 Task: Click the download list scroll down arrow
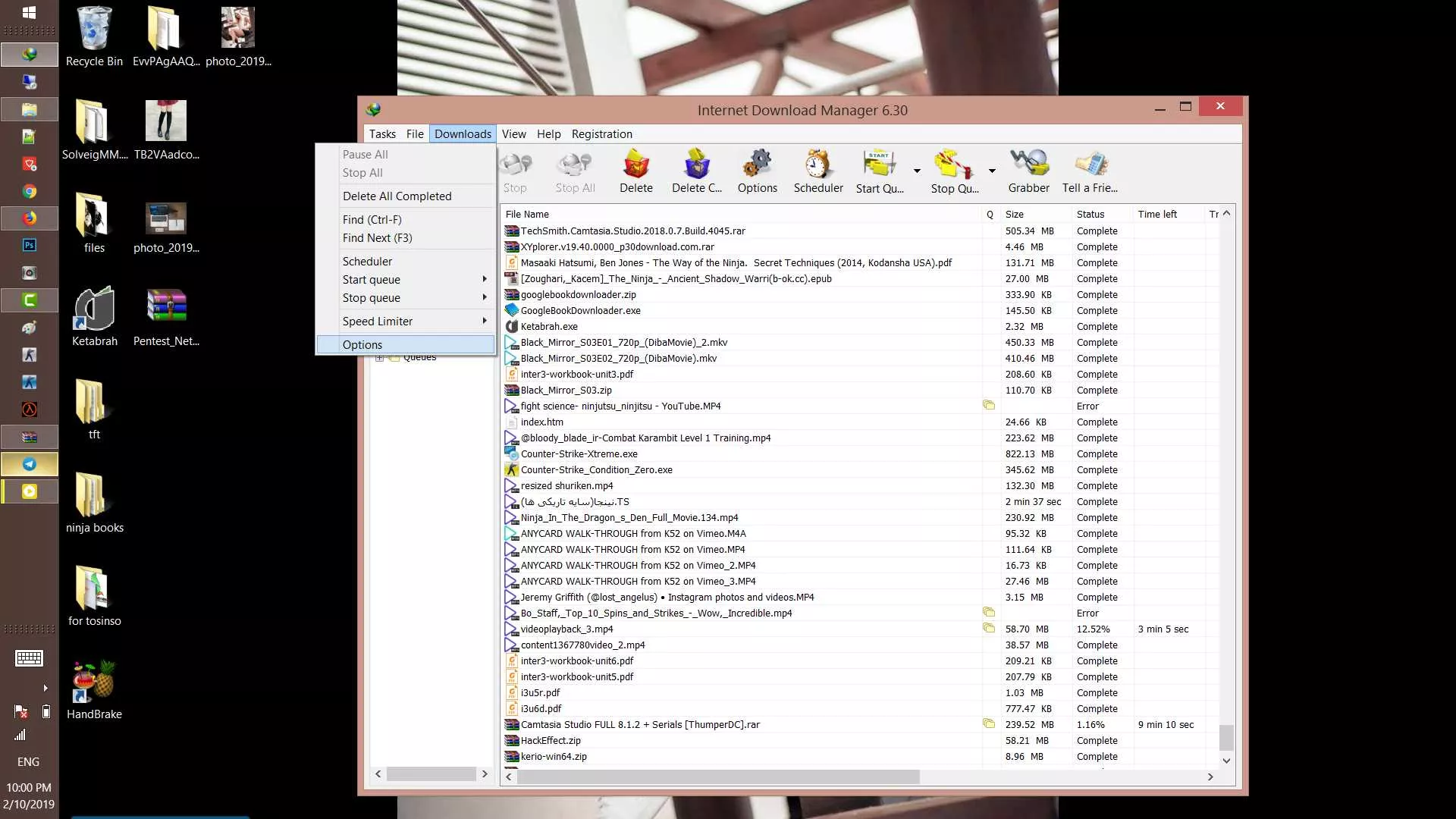coord(1226,760)
